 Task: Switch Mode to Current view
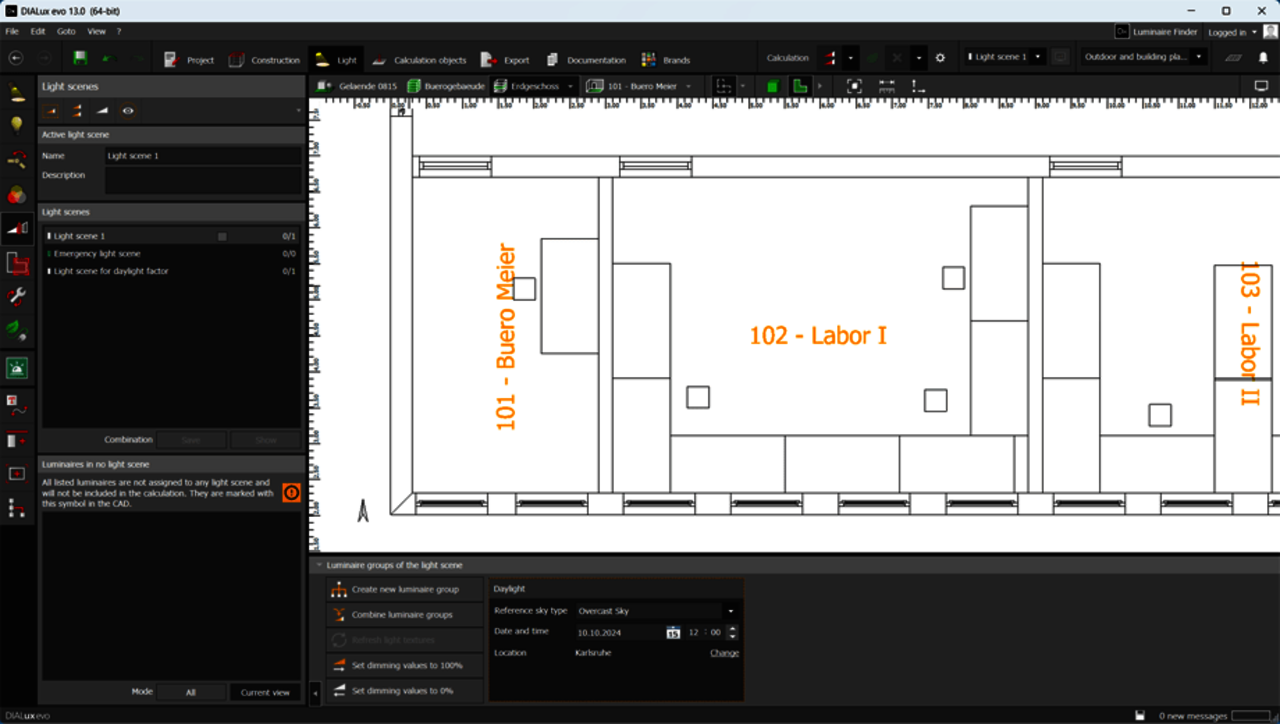[265, 692]
